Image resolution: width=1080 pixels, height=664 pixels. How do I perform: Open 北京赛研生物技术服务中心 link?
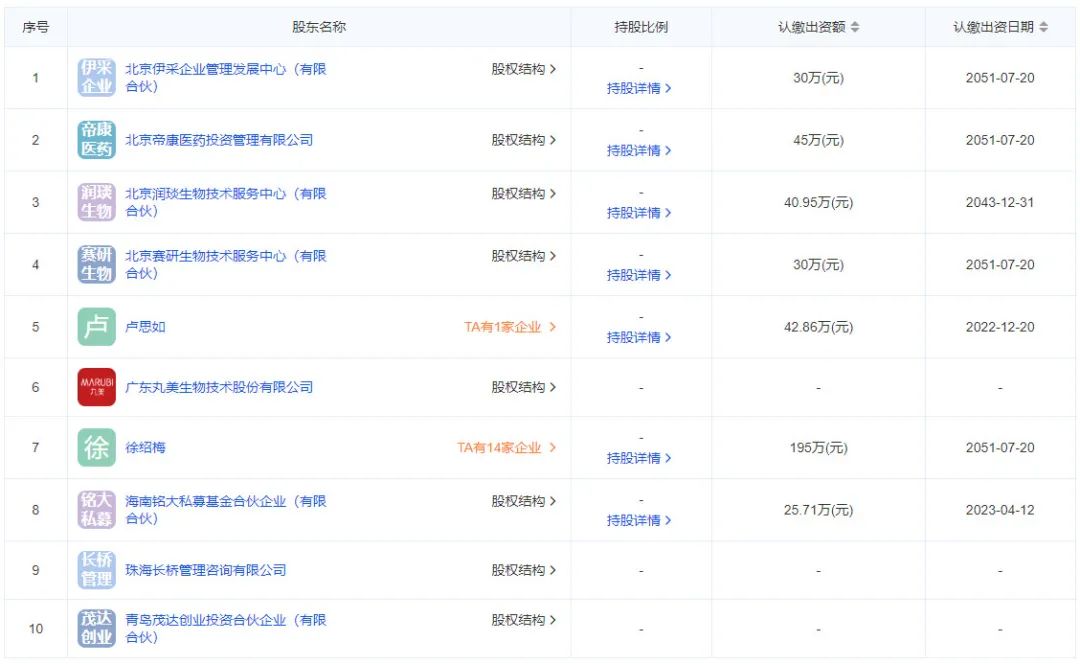[225, 264]
